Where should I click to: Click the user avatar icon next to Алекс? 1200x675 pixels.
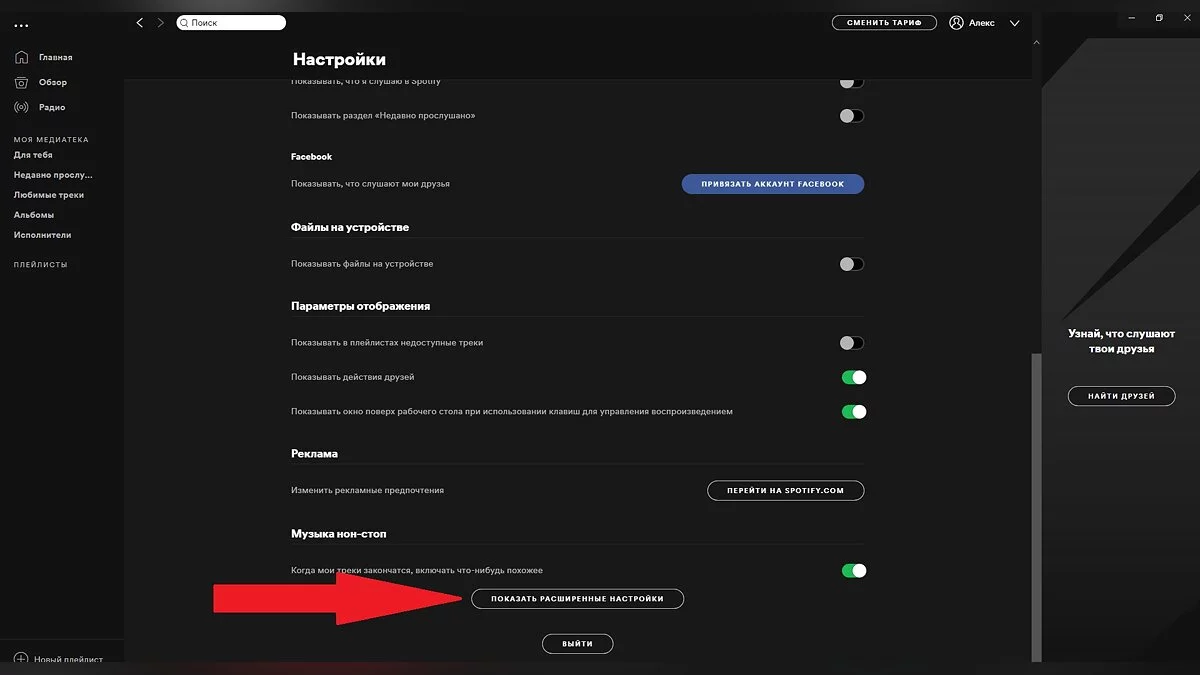[957, 22]
